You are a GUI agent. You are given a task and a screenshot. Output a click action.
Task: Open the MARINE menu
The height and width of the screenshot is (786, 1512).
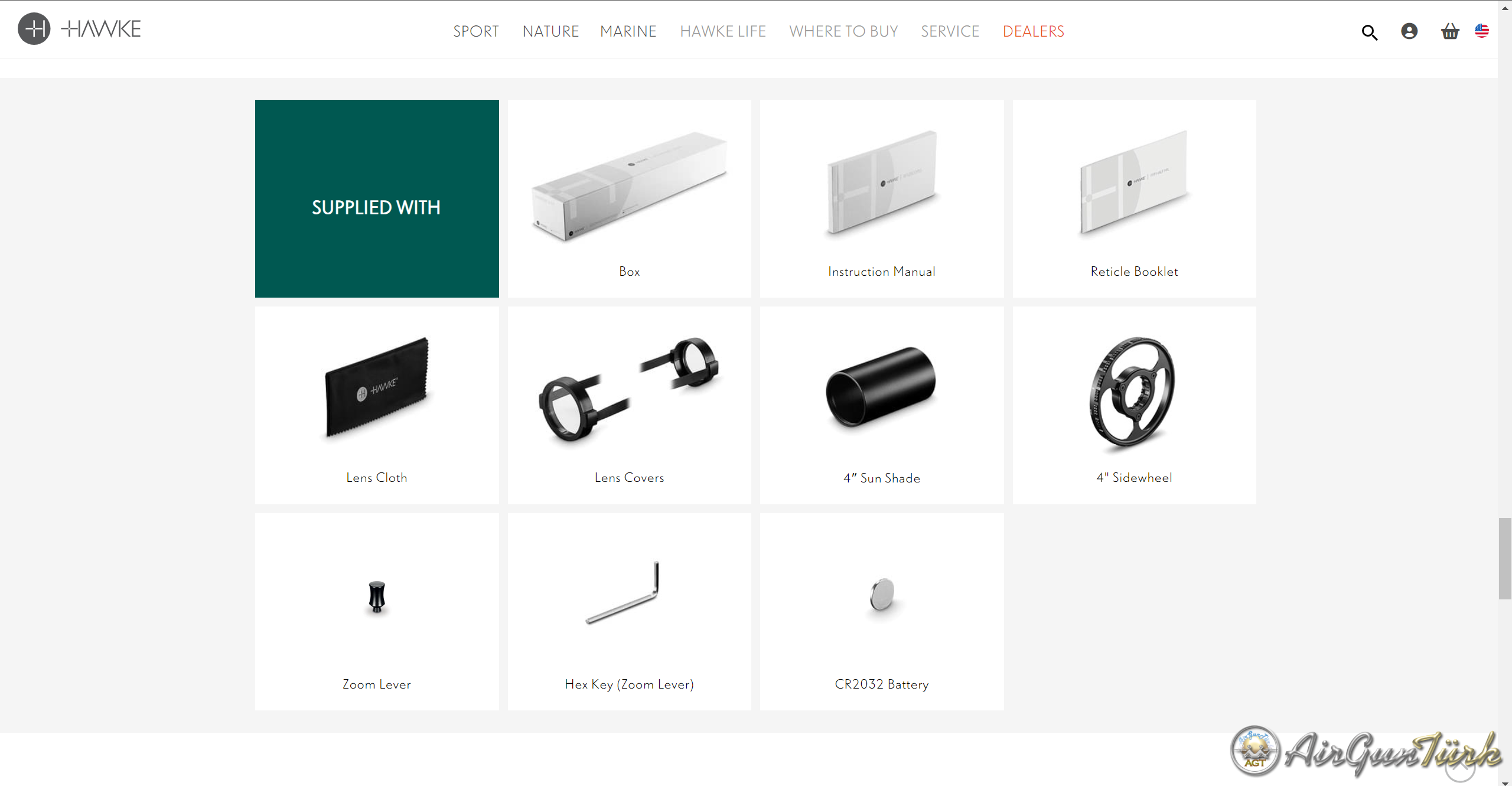[628, 31]
